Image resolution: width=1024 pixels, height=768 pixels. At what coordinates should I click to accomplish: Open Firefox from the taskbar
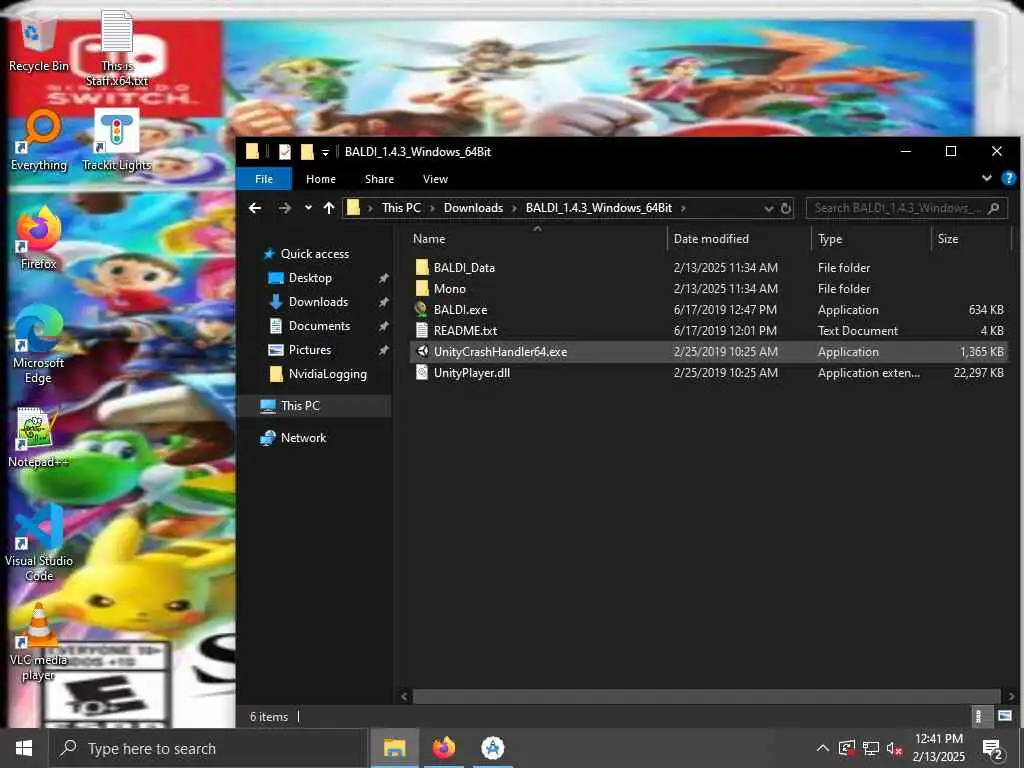pos(443,748)
